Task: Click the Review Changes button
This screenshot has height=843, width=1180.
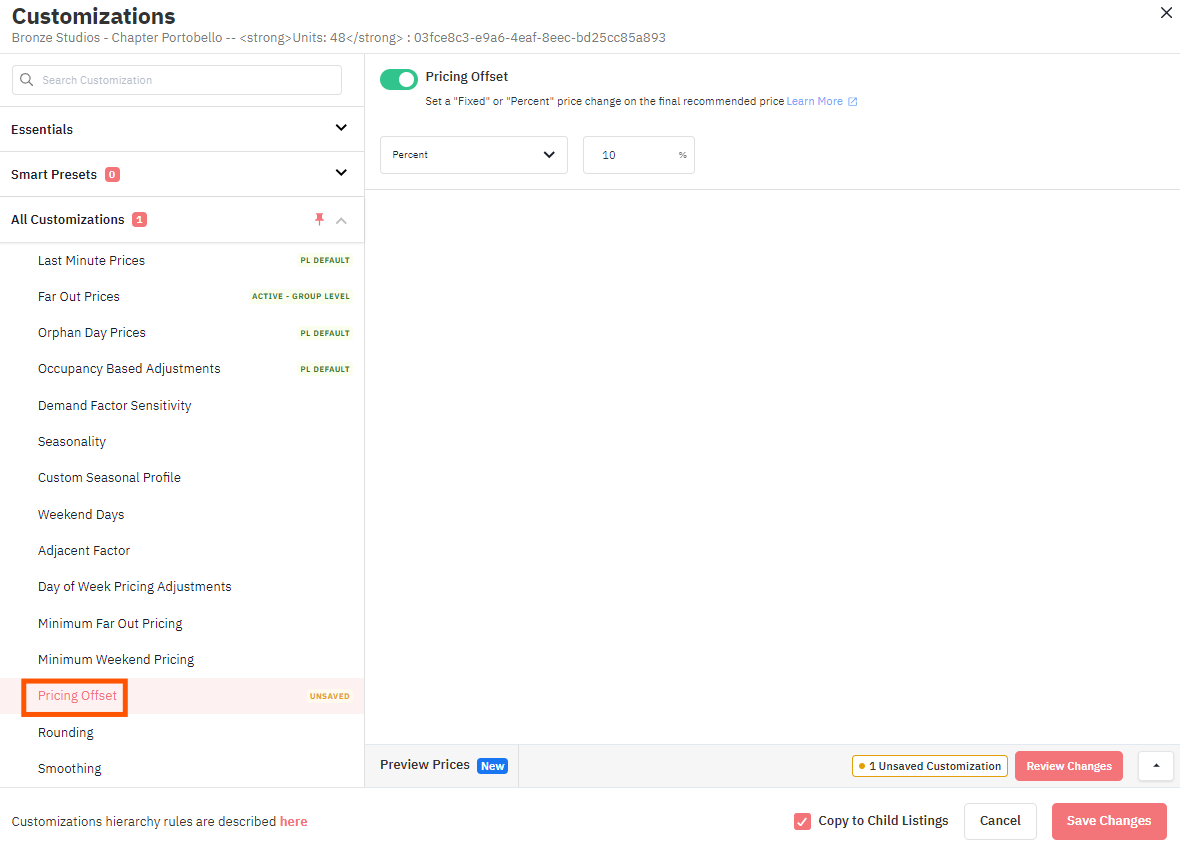Action: (x=1069, y=766)
